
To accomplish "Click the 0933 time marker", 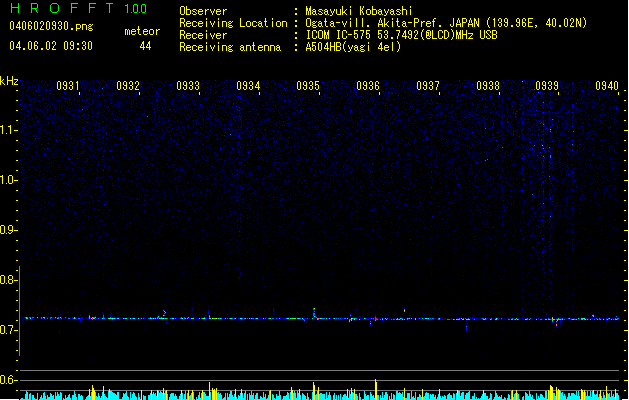I will point(188,86).
